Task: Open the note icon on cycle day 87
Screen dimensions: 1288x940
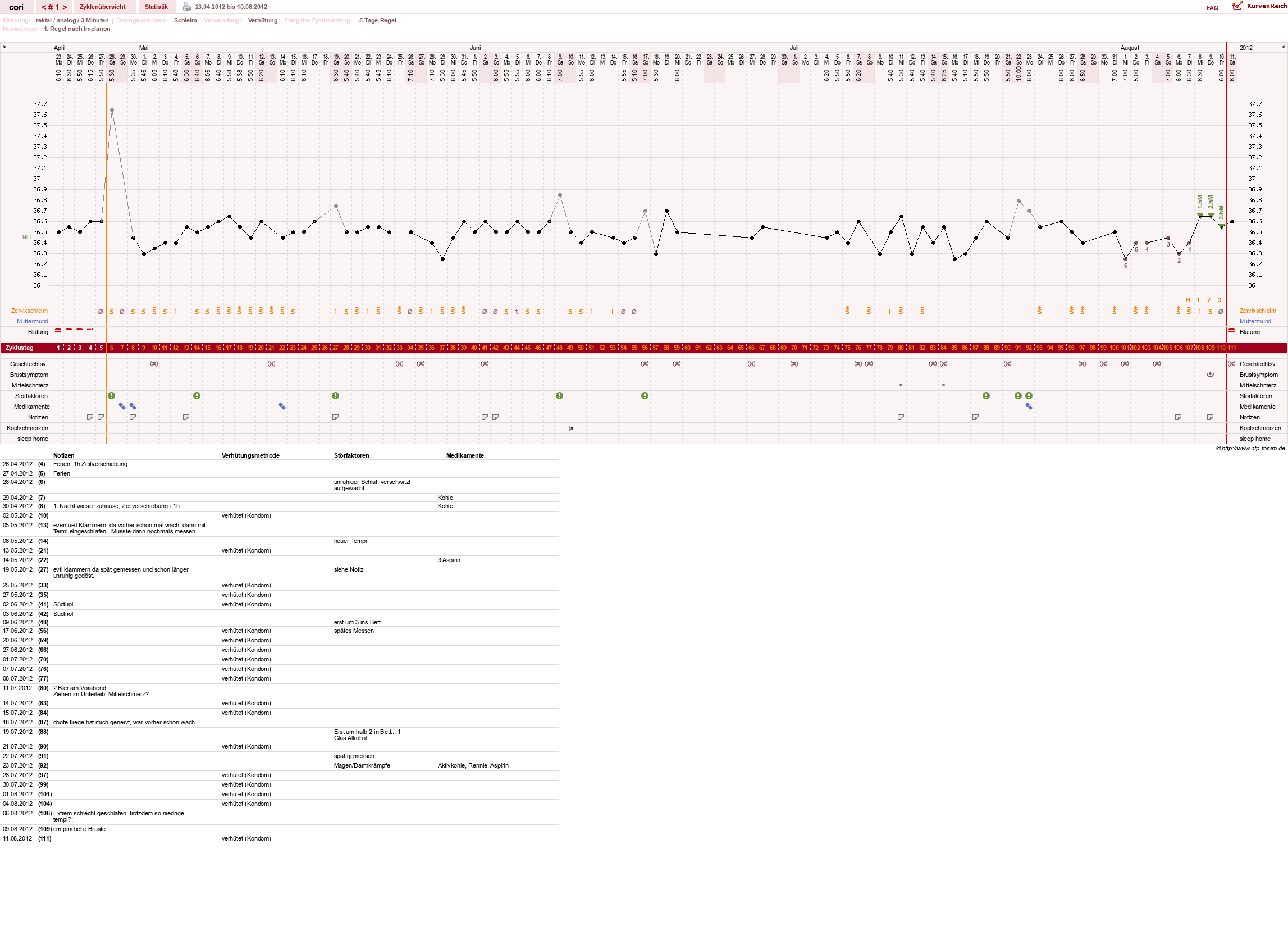Action: point(976,417)
